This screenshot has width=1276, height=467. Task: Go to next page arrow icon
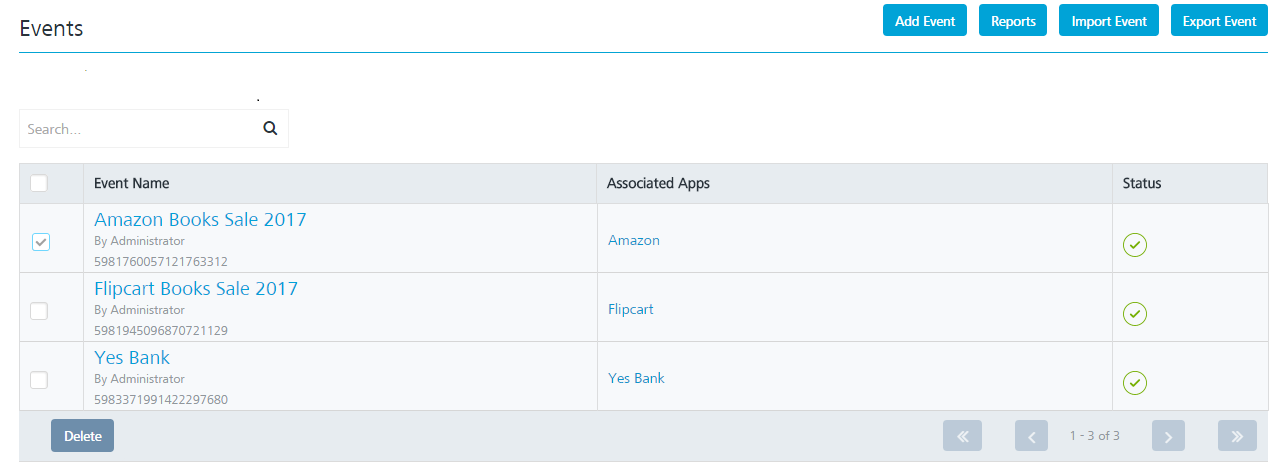click(x=1168, y=436)
